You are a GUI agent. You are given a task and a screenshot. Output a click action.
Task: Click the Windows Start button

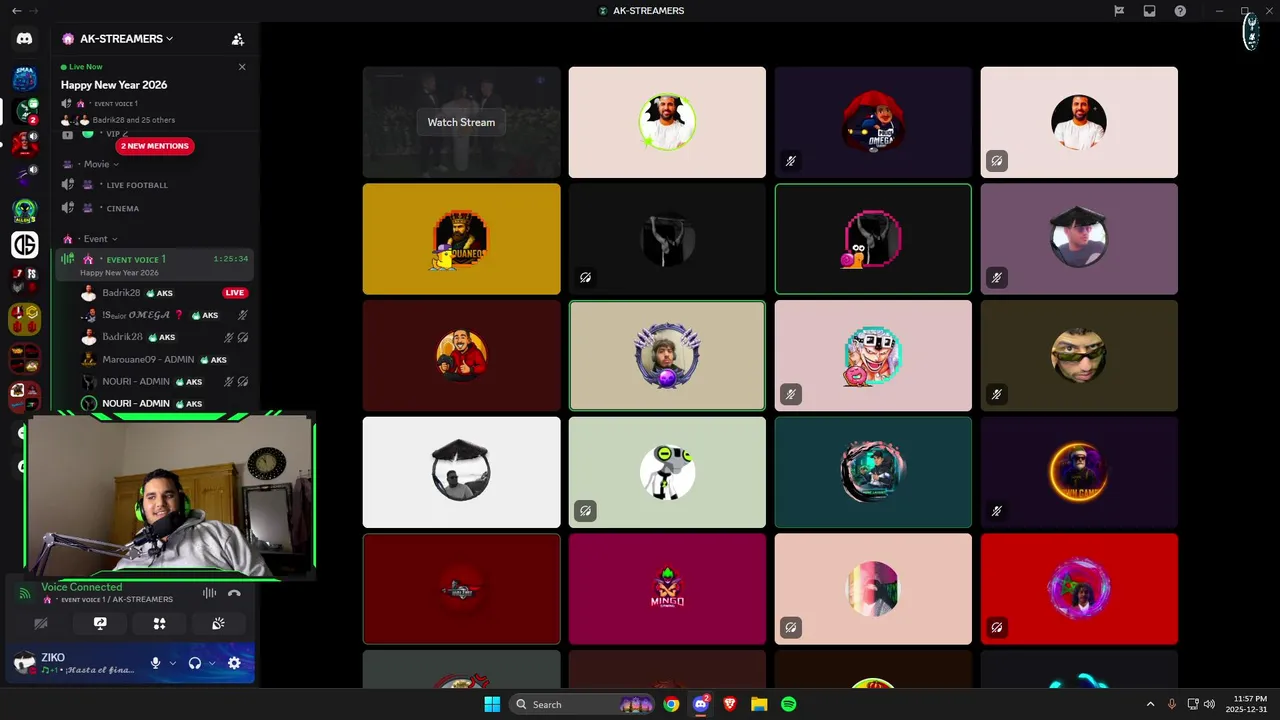click(492, 704)
